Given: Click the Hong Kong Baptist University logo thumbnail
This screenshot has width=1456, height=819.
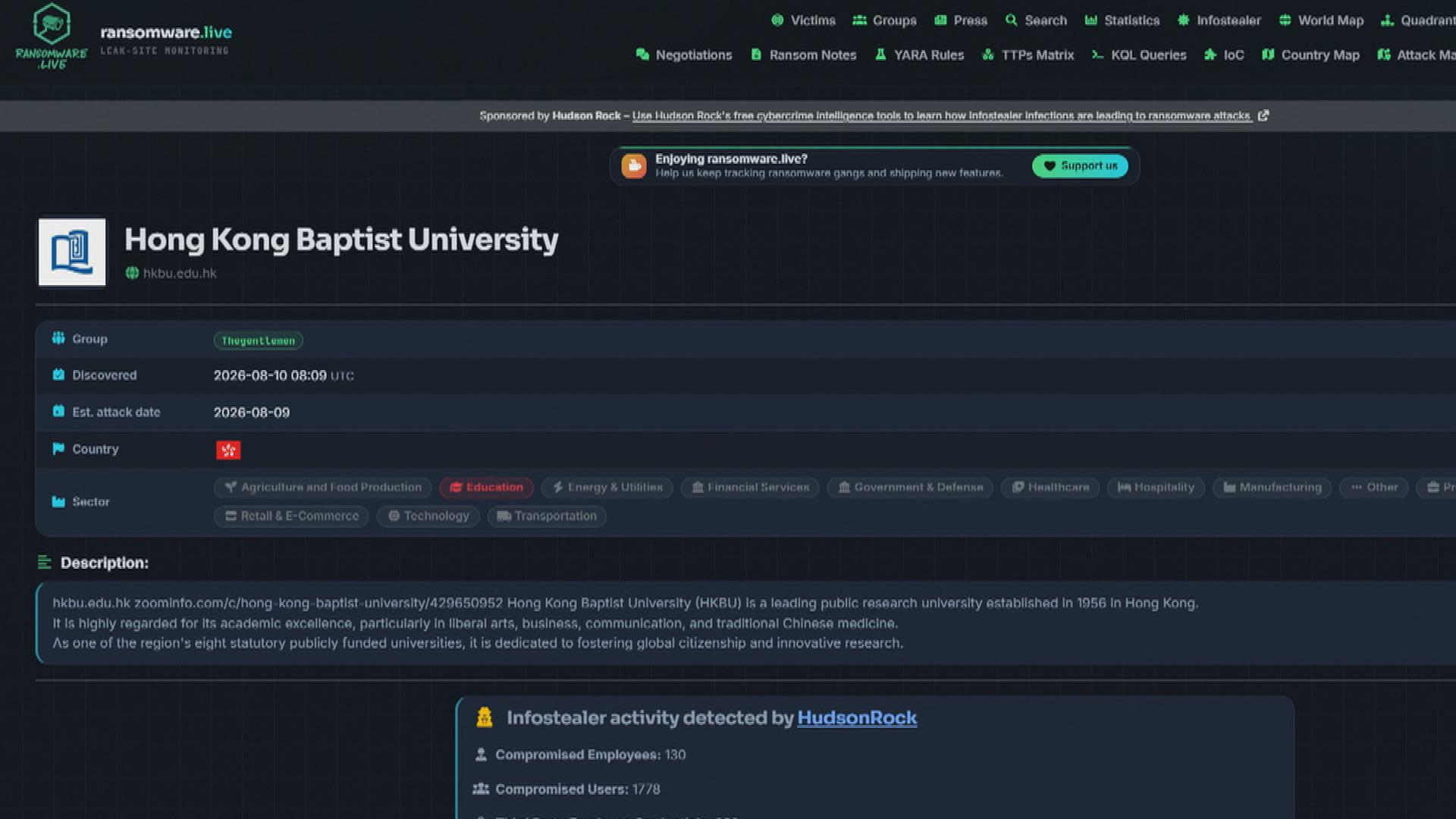Looking at the screenshot, I should point(72,253).
